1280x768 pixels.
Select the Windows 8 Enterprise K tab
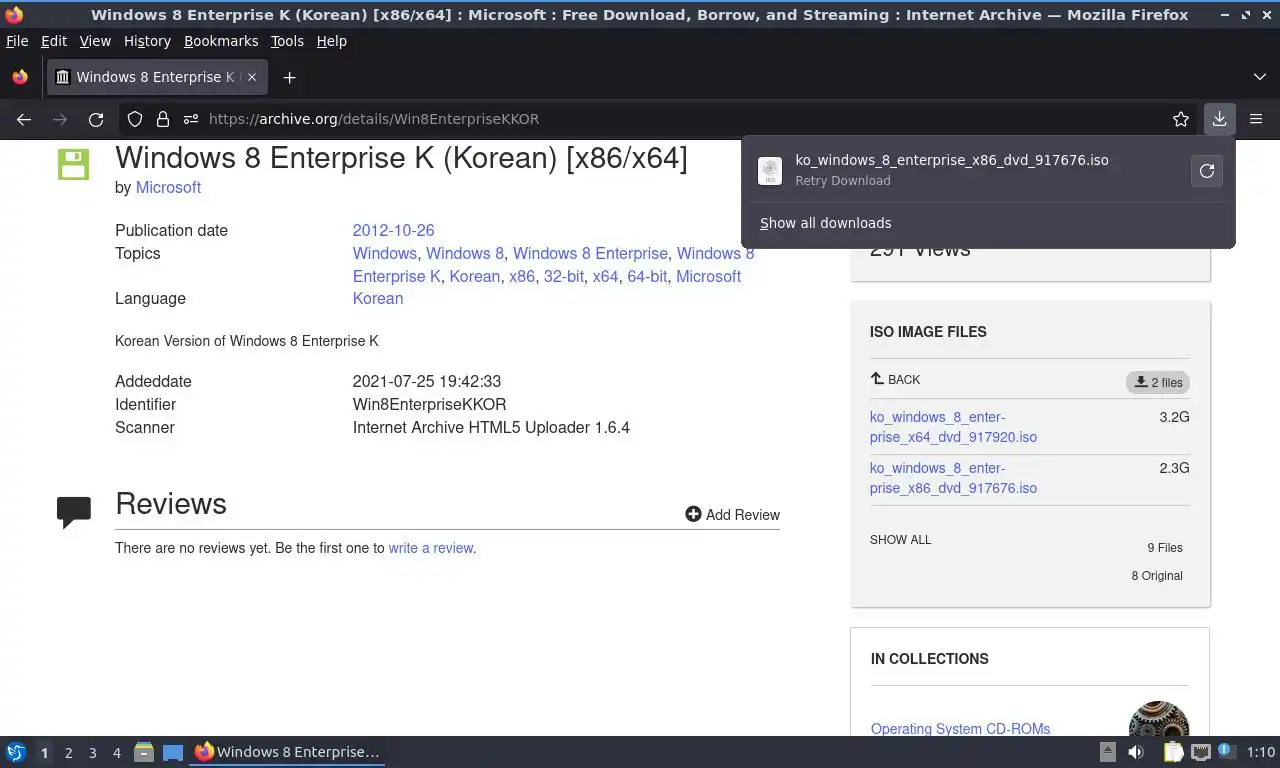pos(156,77)
